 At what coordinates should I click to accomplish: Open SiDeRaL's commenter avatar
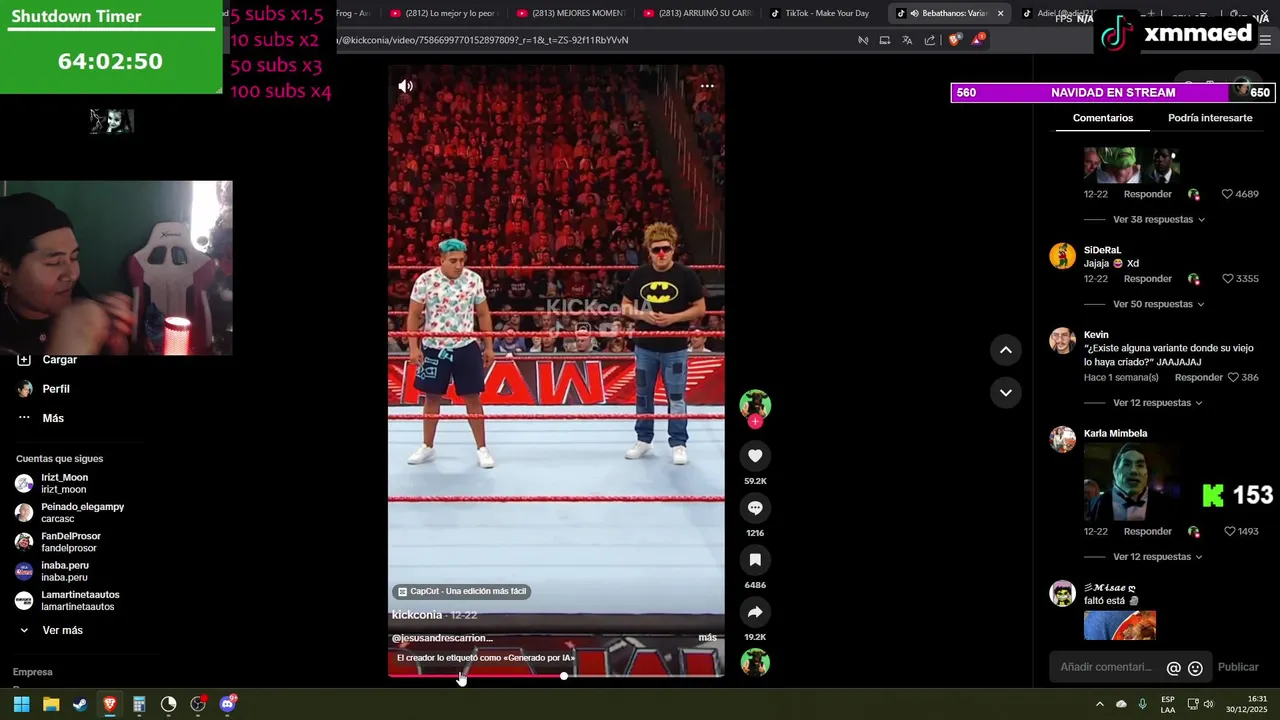1062,256
